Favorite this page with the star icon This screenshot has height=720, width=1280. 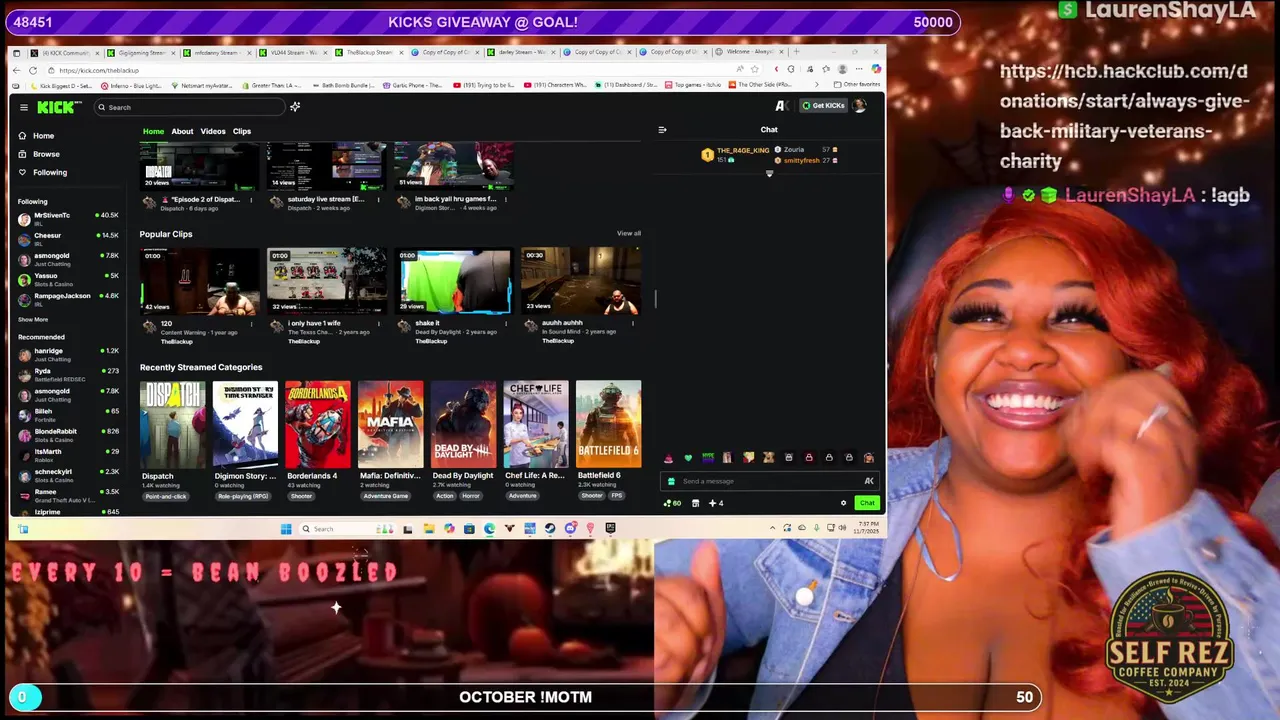click(x=754, y=69)
